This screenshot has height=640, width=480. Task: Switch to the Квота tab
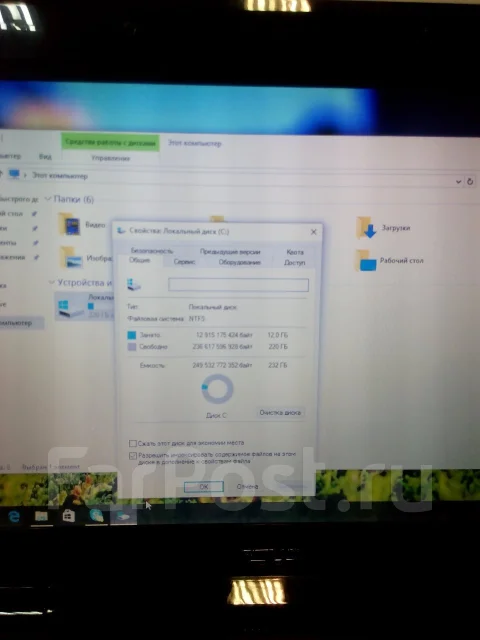pyautogui.click(x=295, y=252)
